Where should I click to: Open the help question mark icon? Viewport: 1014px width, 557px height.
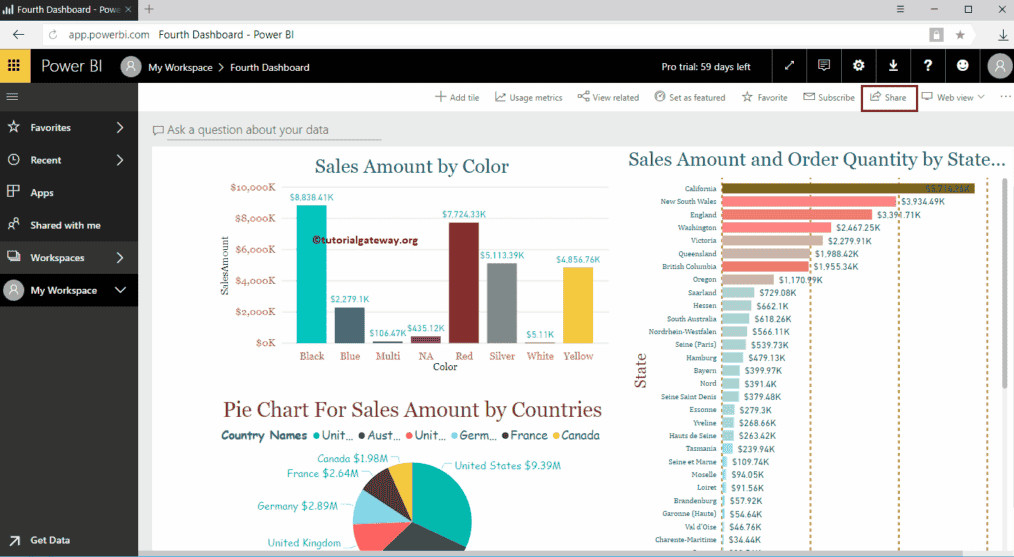coord(928,67)
